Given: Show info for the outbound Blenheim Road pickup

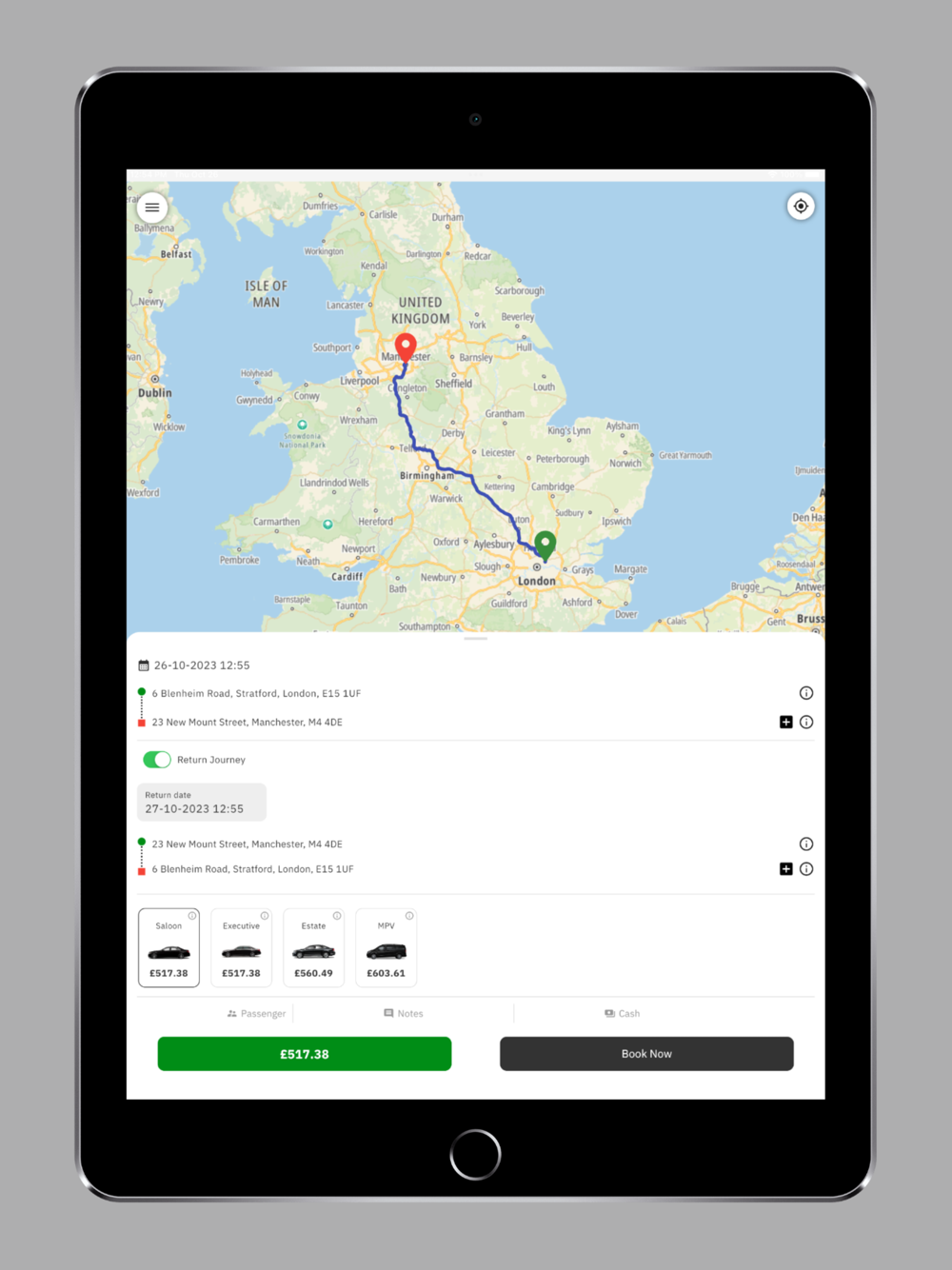Looking at the screenshot, I should pos(806,693).
